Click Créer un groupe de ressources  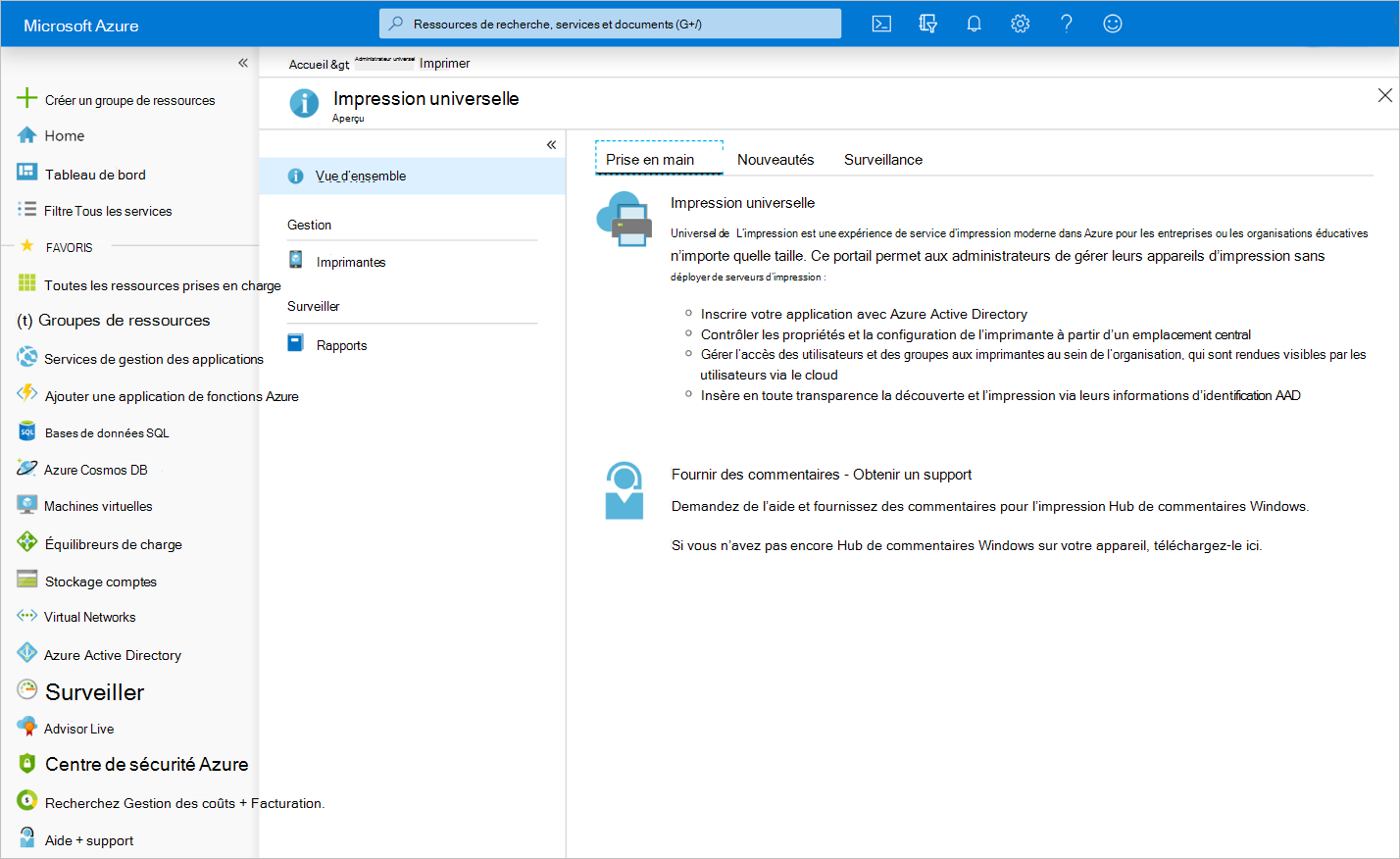(x=128, y=99)
